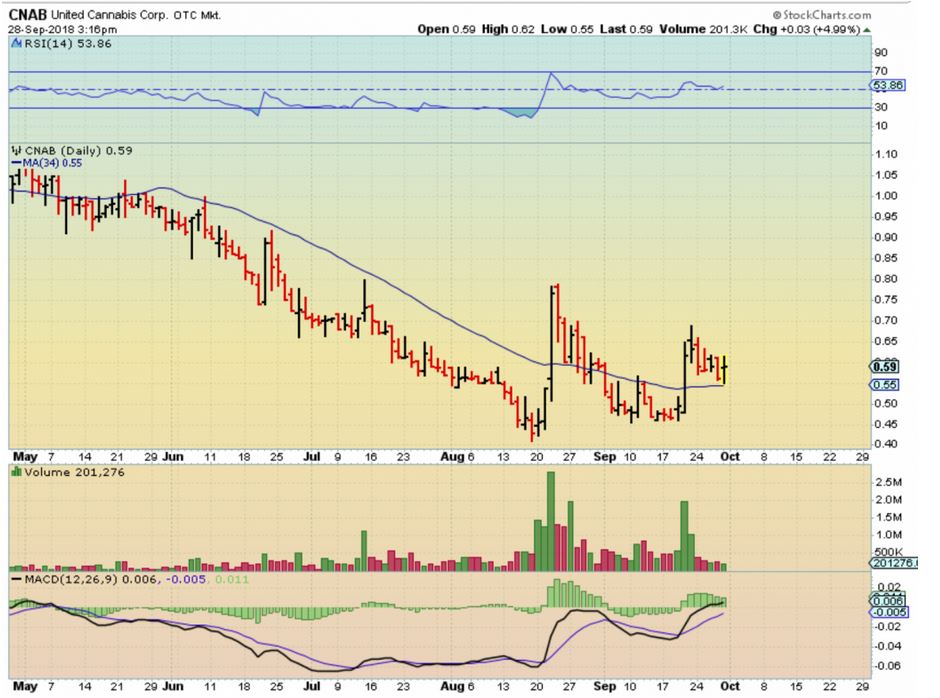Click the 28-Sep-2018 3:16pm timestamp
Image resolution: width=940 pixels, height=698 pixels.
coord(63,29)
